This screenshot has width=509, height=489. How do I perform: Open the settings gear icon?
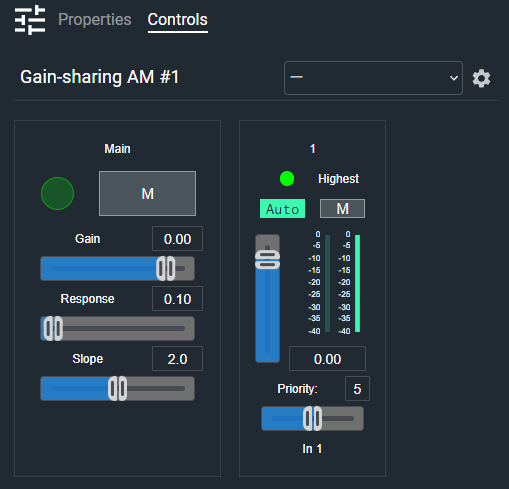(481, 79)
